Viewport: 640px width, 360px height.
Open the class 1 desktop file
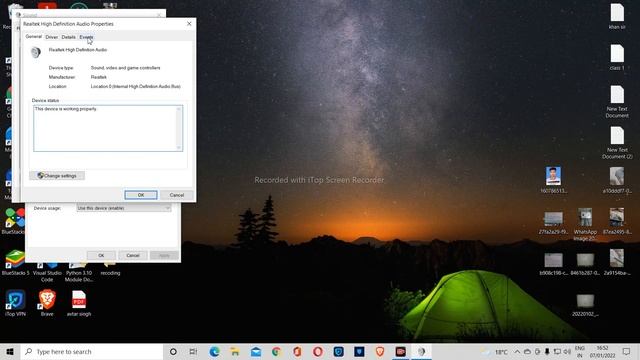tap(617, 58)
